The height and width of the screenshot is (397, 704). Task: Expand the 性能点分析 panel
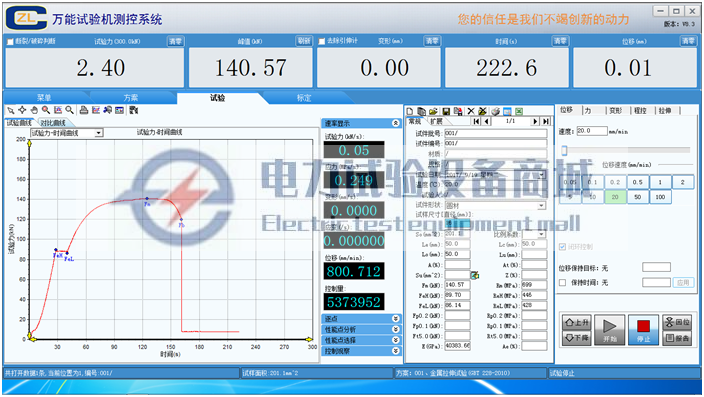click(x=362, y=329)
